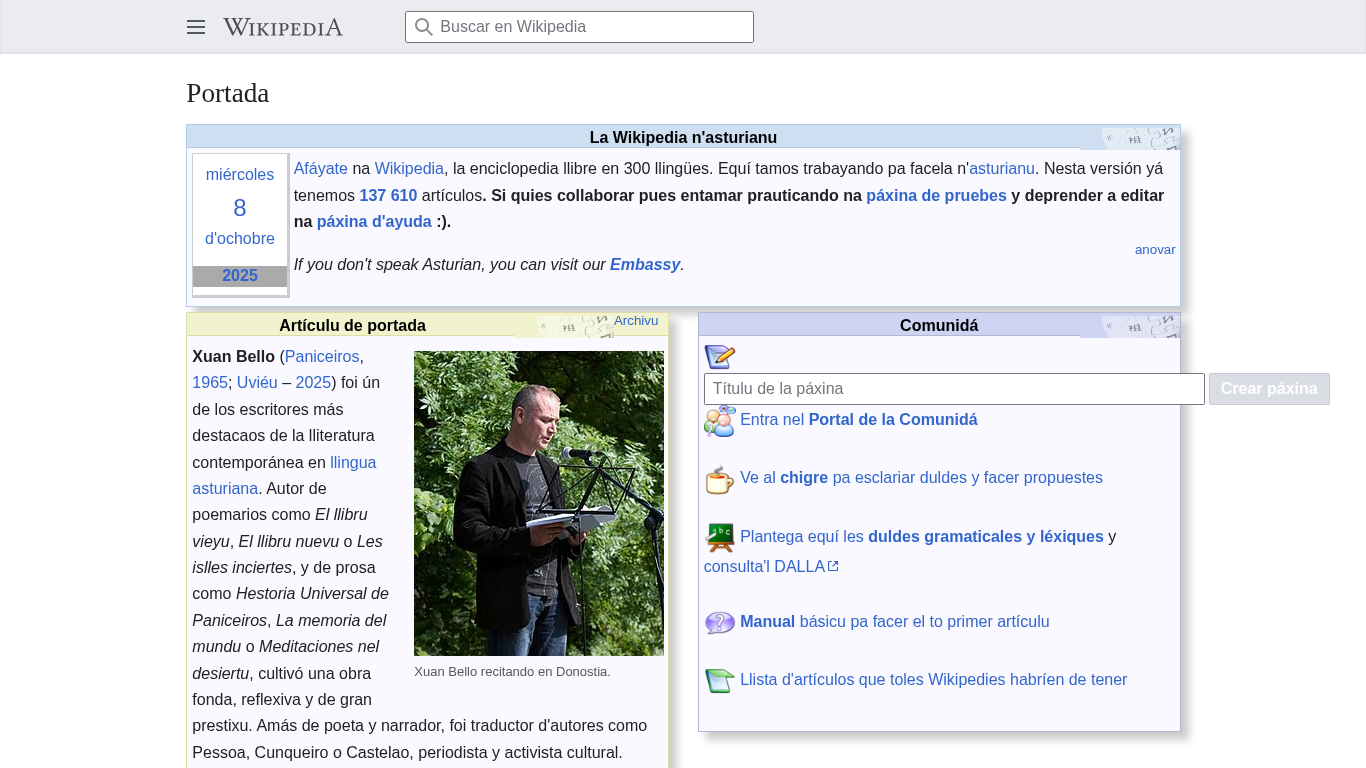Click the Xuan Bello photo thumbnail

pos(538,503)
